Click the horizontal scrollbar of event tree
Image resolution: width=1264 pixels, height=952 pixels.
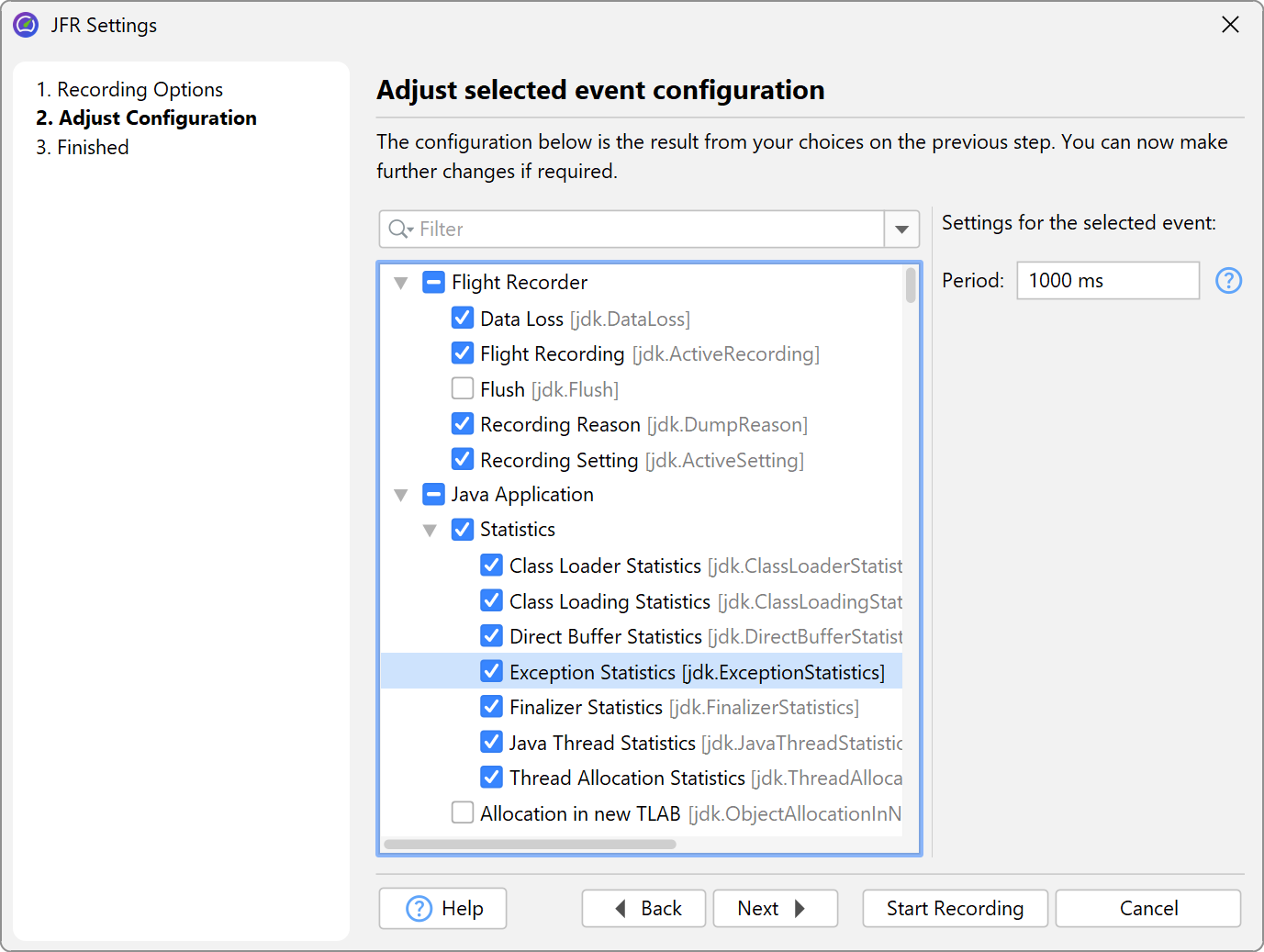[x=530, y=844]
